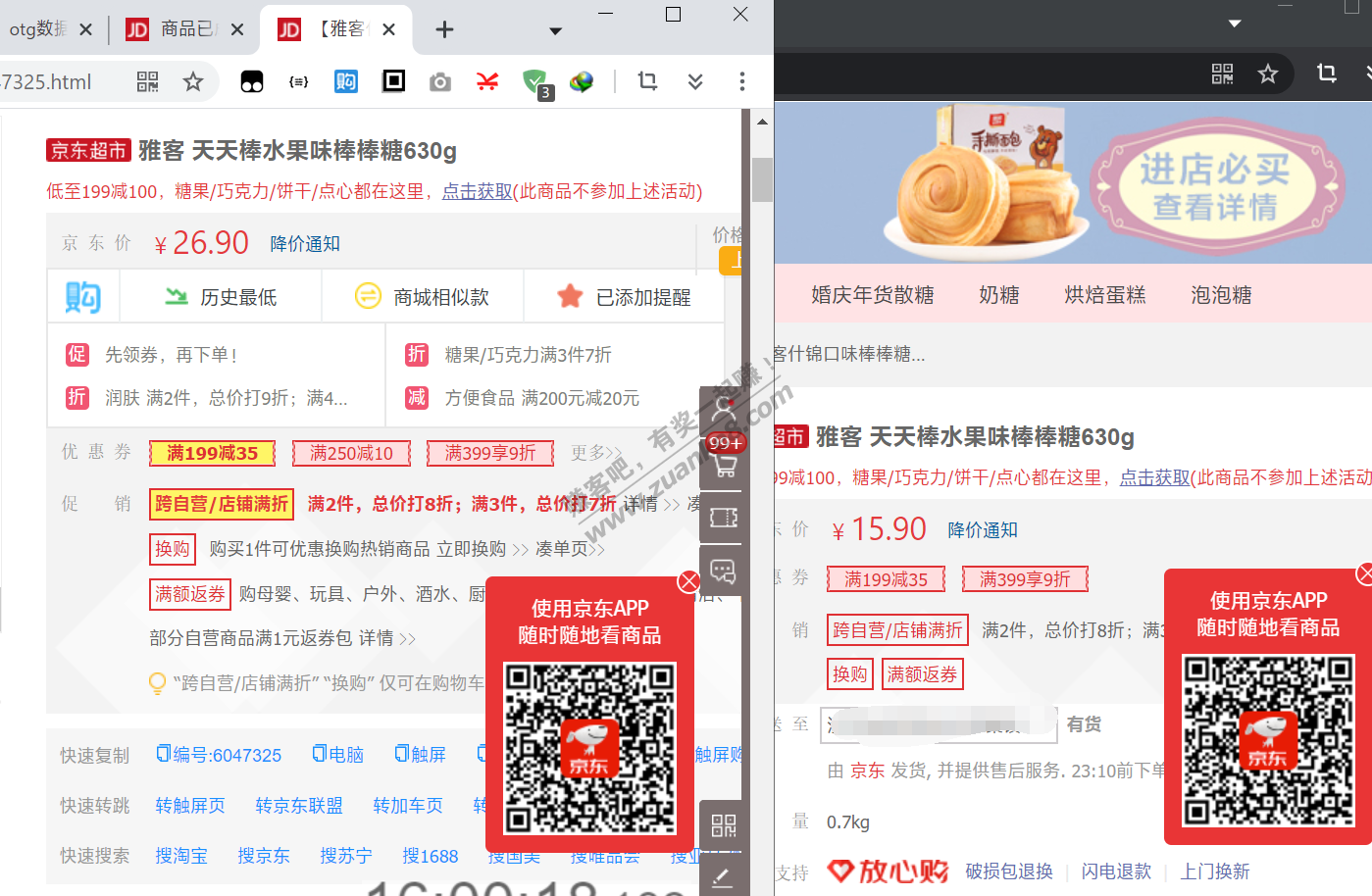Click 点击获取 link in left window

point(477,191)
